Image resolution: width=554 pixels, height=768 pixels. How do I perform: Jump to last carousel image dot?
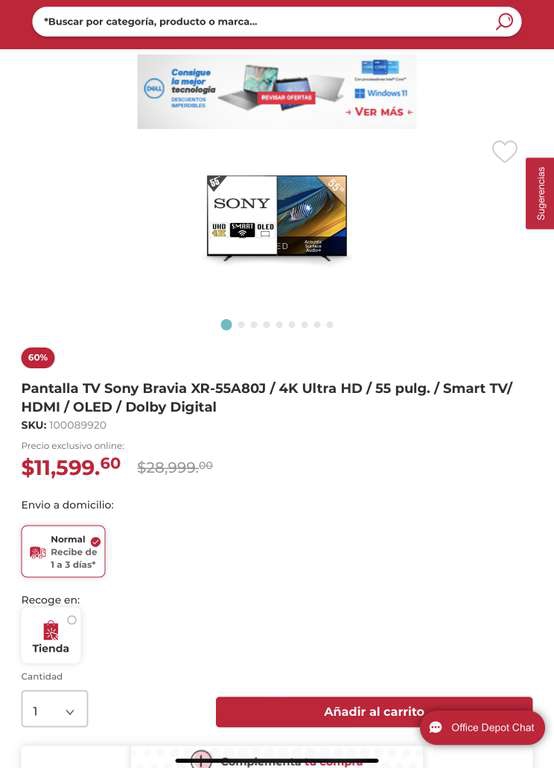point(330,325)
